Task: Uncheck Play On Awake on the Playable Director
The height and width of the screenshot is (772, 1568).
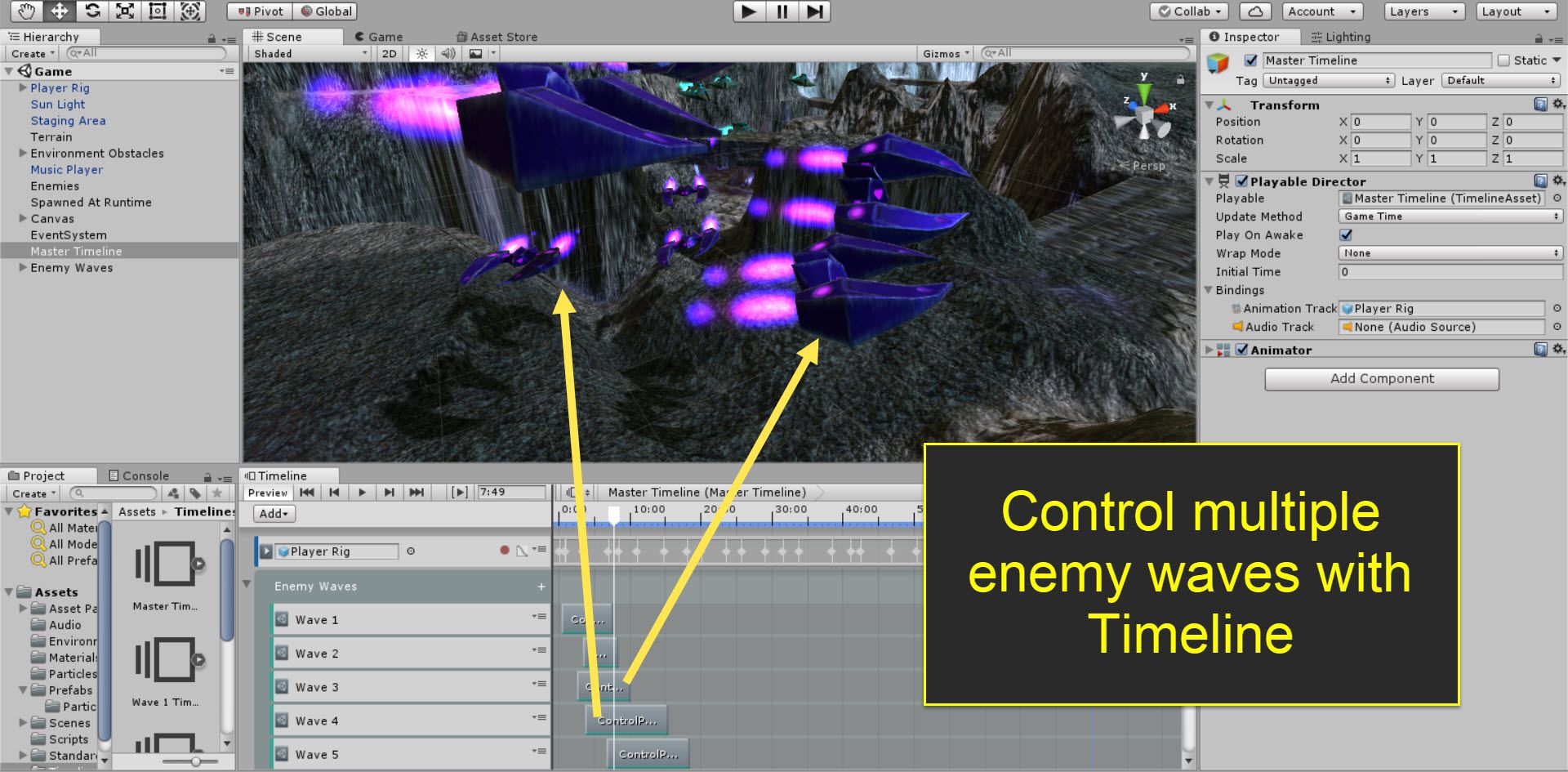Action: [1344, 235]
